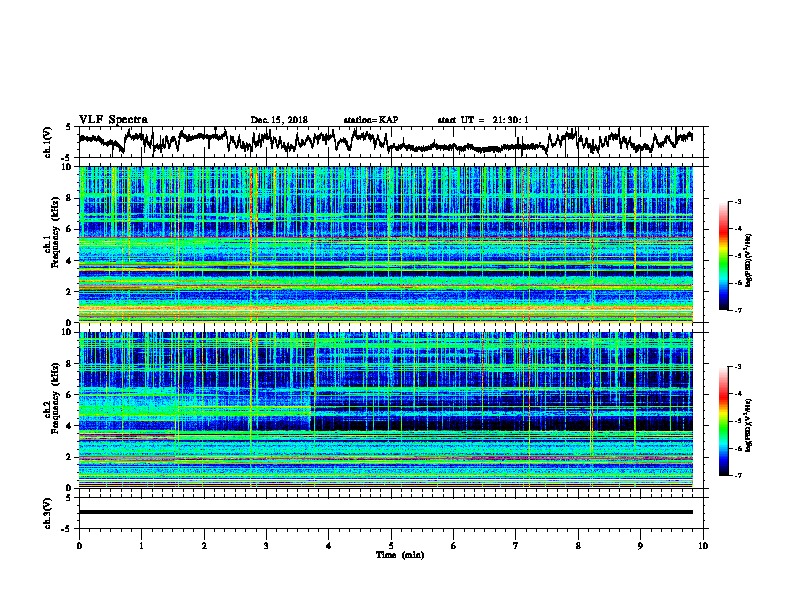
Task: Click the ch.2 color scale bar
Action: click(724, 421)
